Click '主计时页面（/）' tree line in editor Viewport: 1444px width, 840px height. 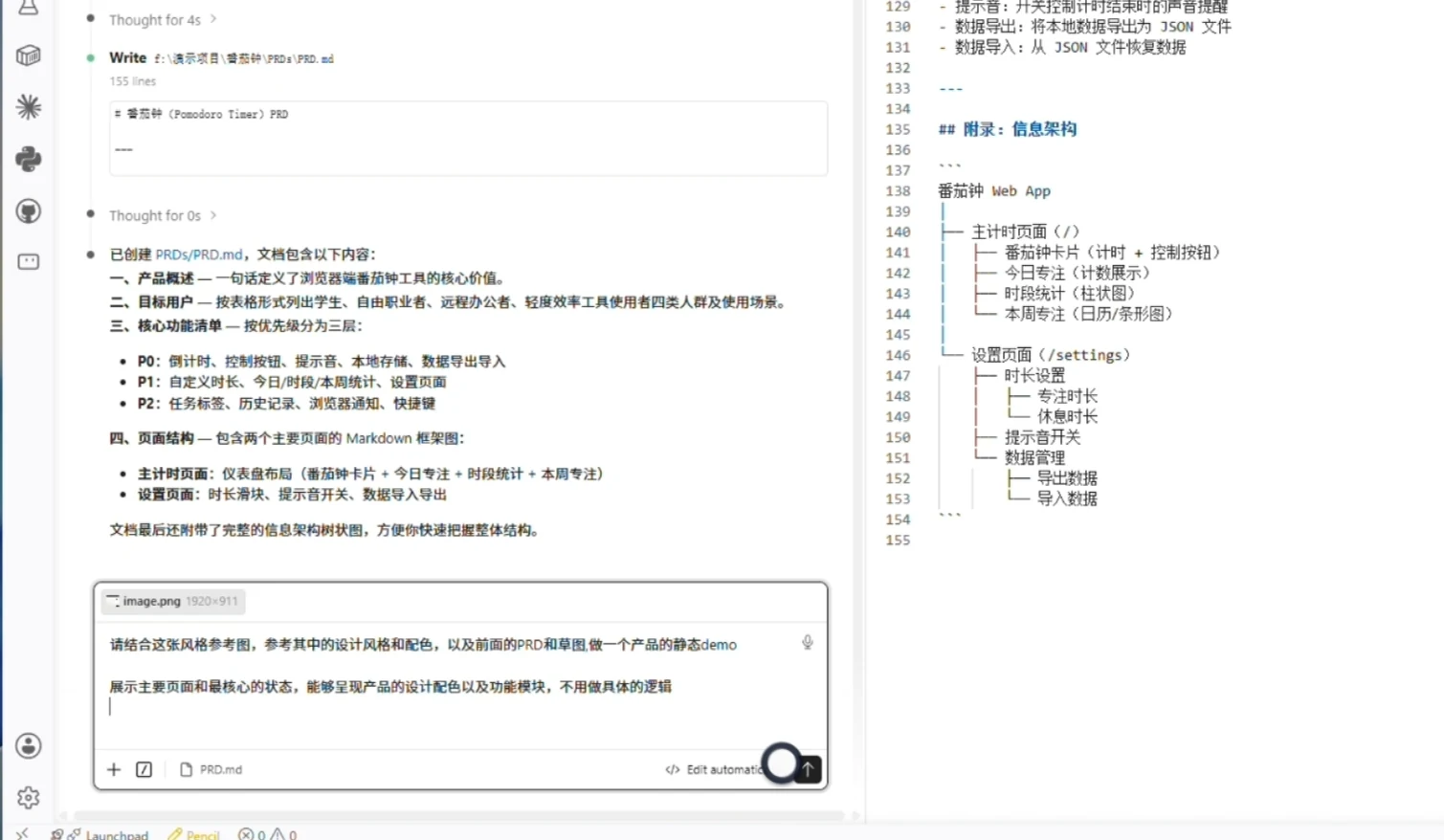click(1026, 232)
